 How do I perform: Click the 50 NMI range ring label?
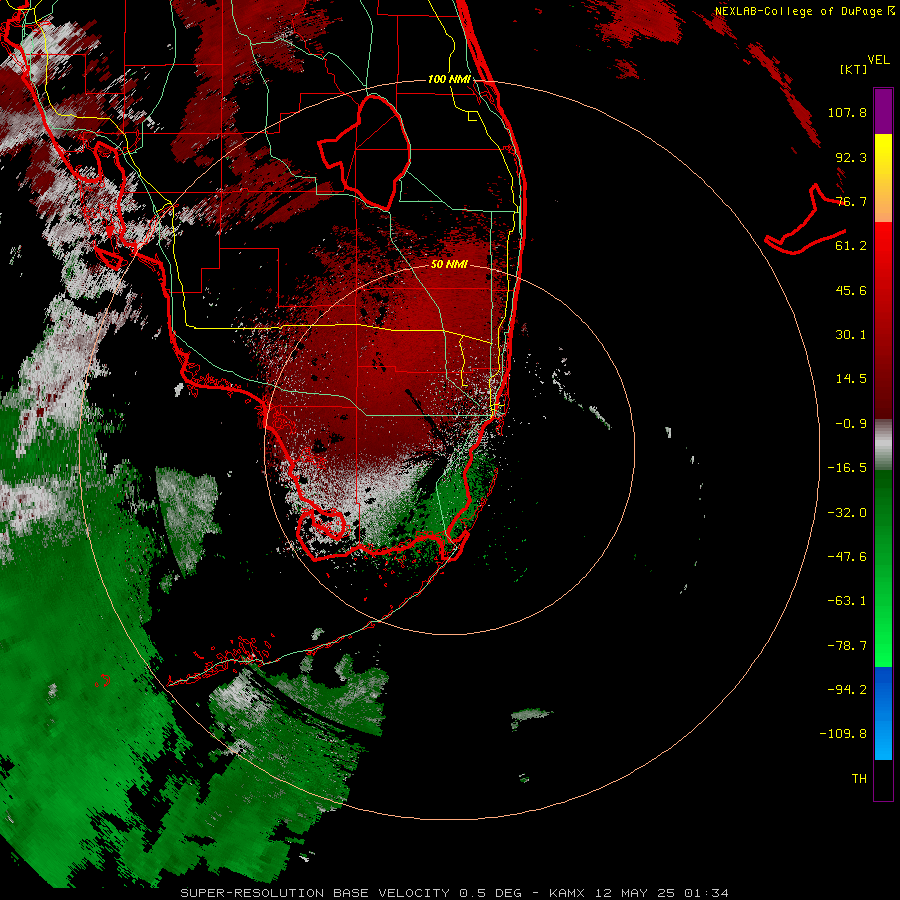click(449, 265)
